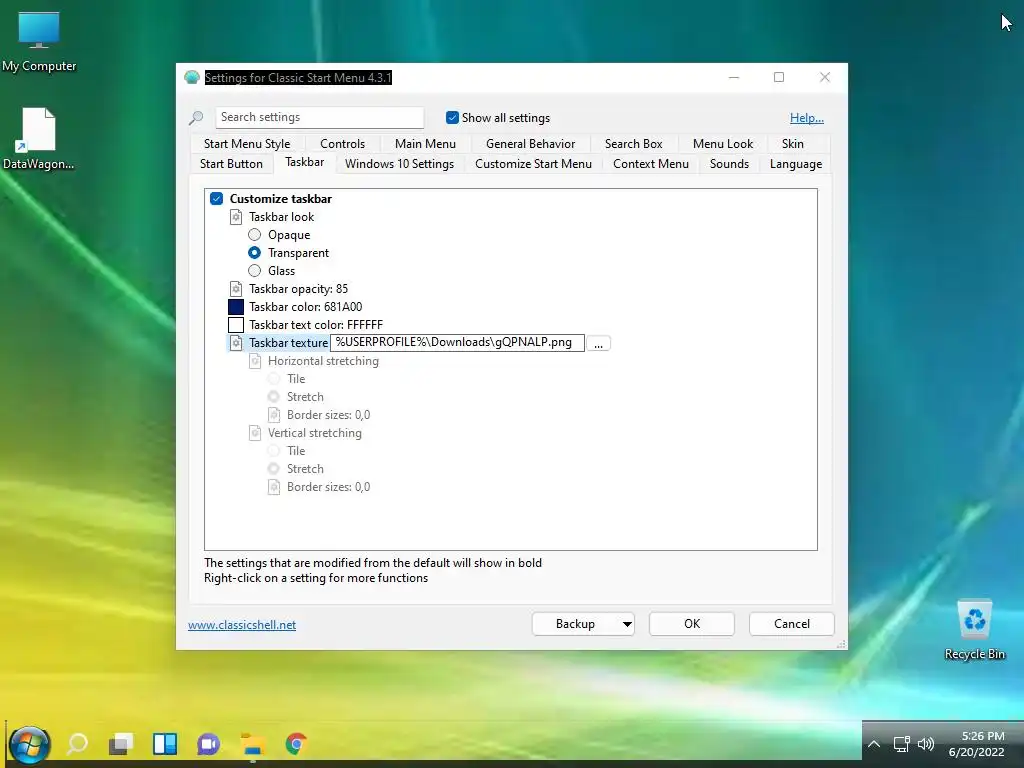The height and width of the screenshot is (768, 1024).
Task: Click the Cancel button
Action: pyautogui.click(x=792, y=624)
